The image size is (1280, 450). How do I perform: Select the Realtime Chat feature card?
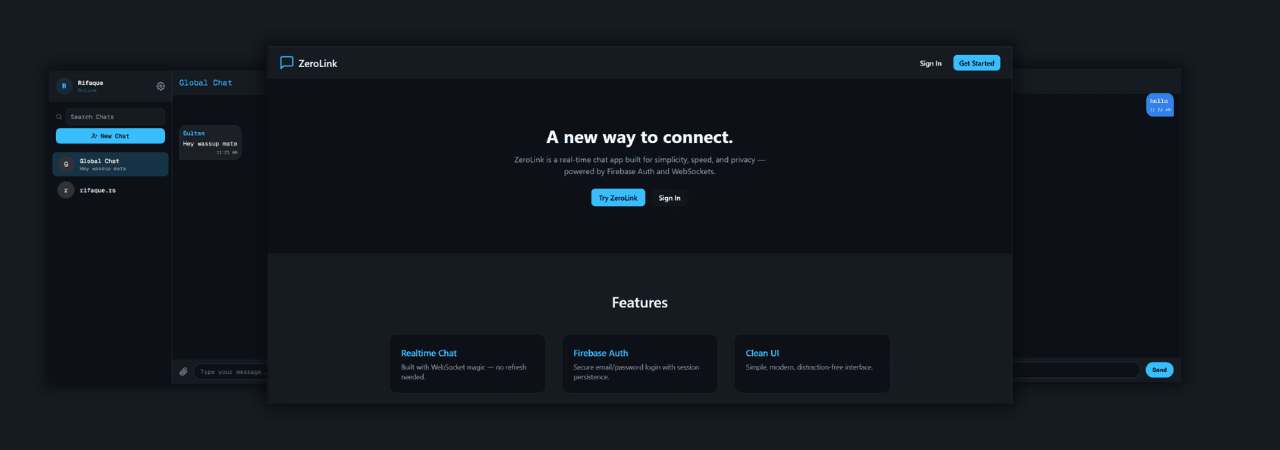click(467, 364)
